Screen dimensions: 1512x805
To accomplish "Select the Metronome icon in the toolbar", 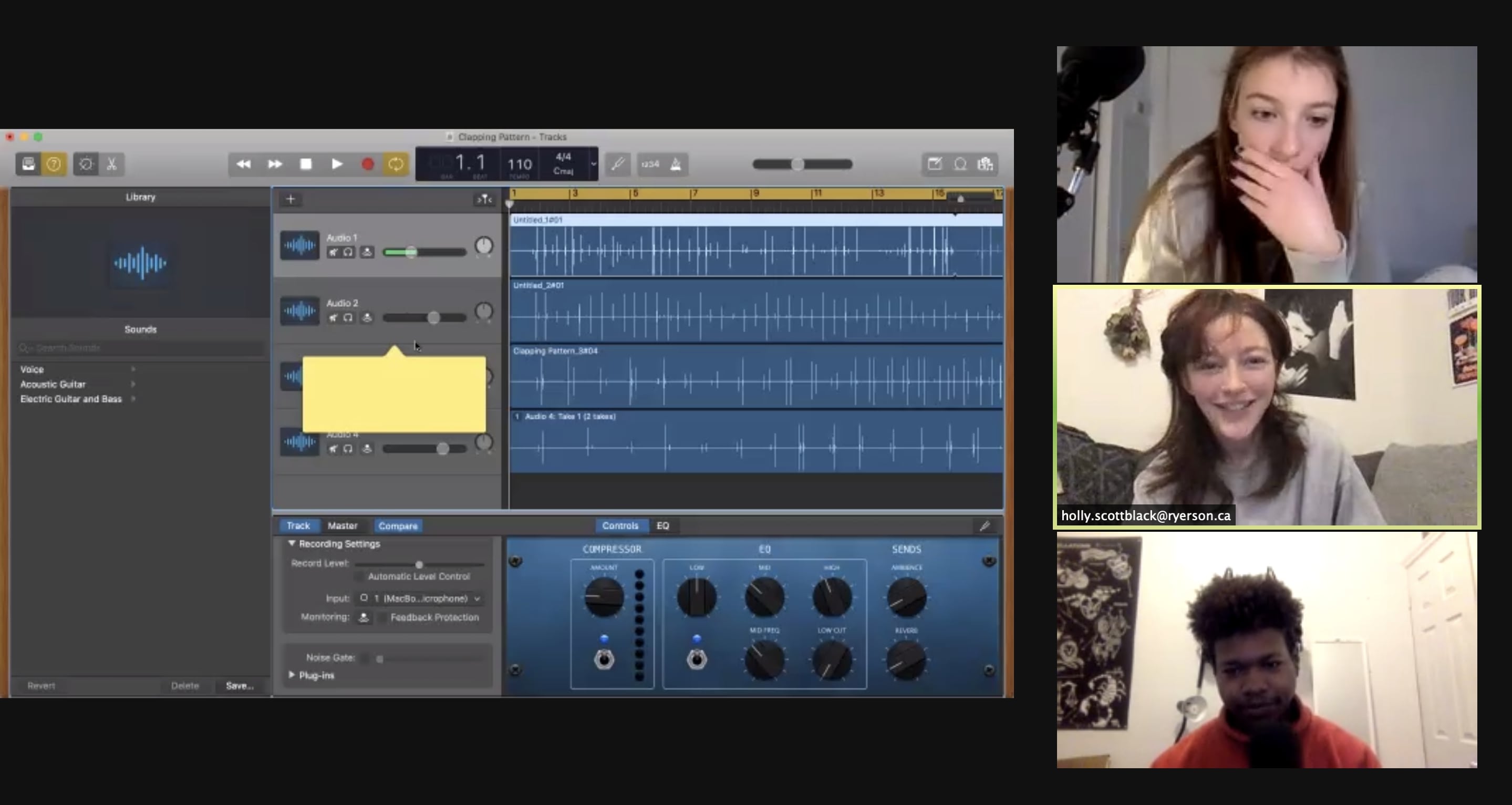I will point(676,165).
